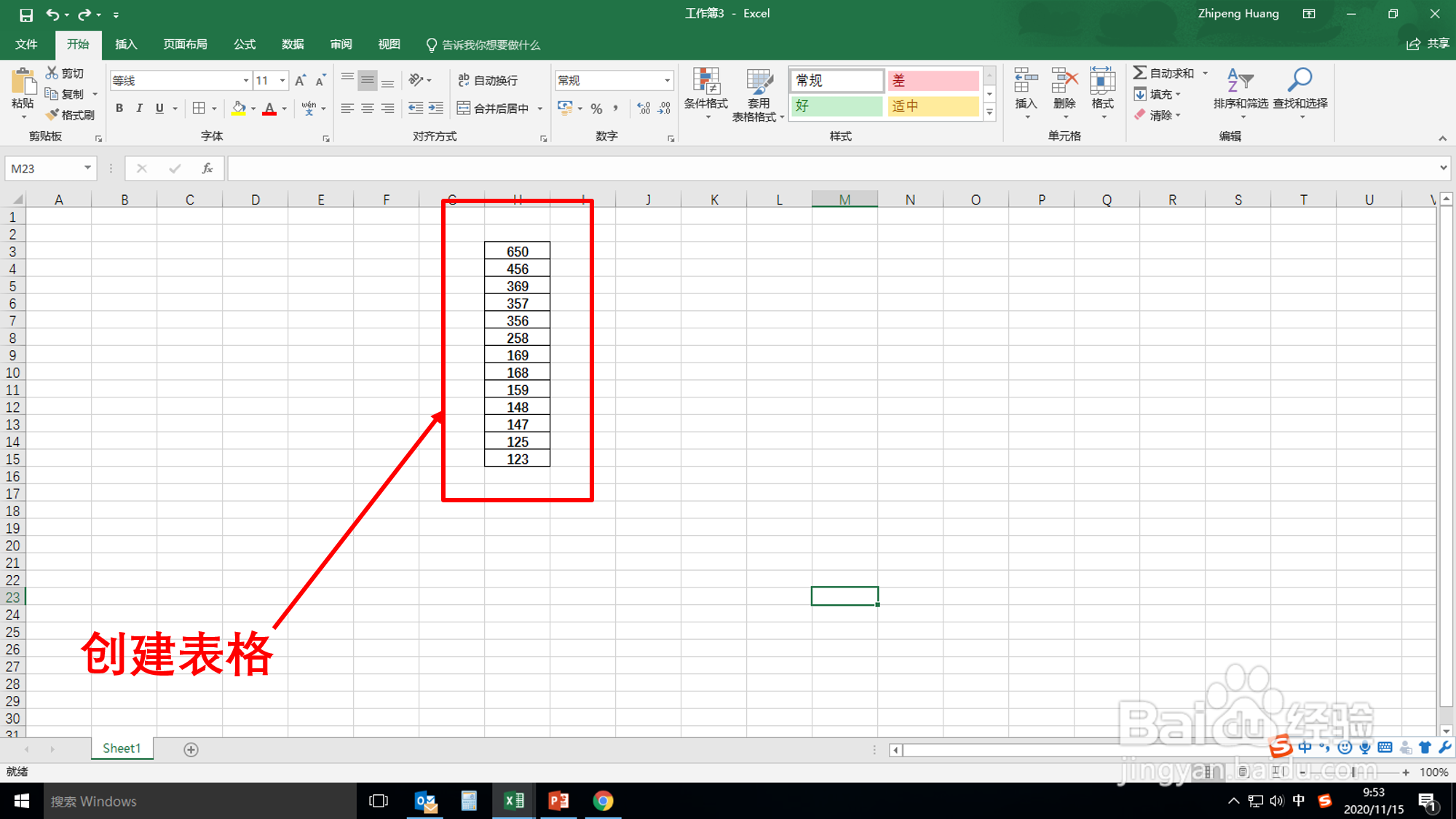Add a new sheet with plus button
The image size is (1456, 819).
[191, 749]
